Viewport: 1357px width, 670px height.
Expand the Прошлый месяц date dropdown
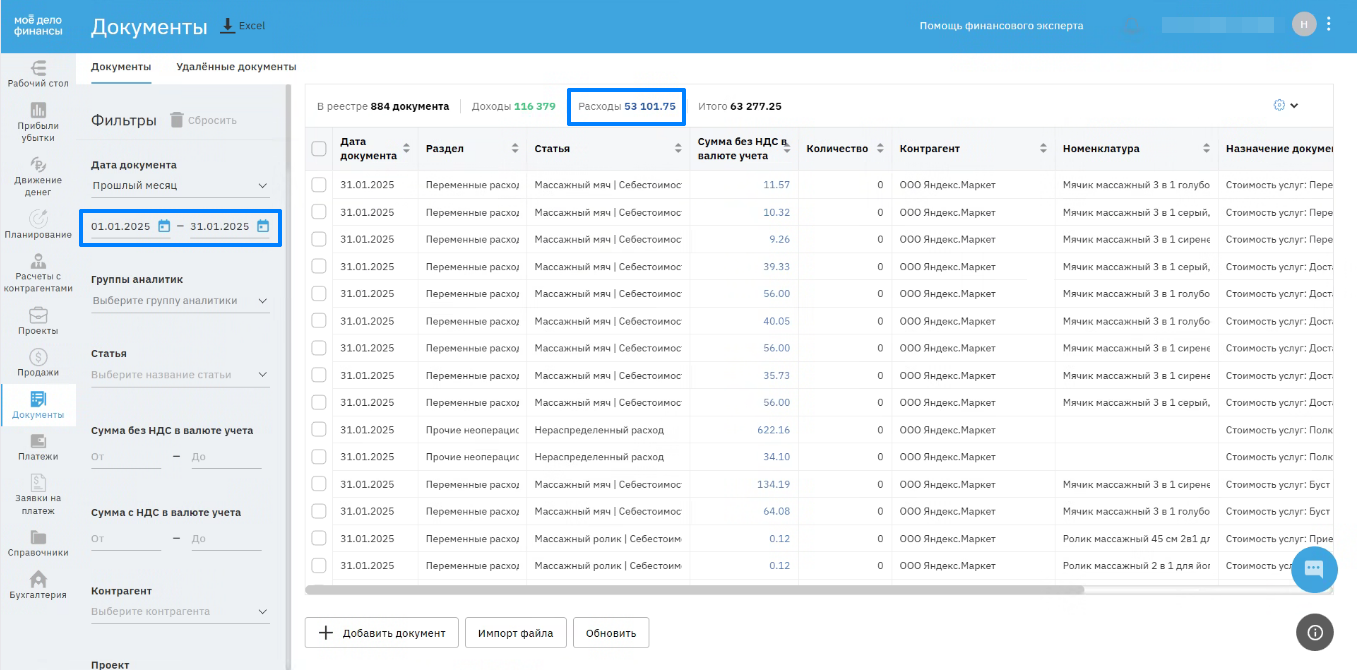click(x=180, y=185)
